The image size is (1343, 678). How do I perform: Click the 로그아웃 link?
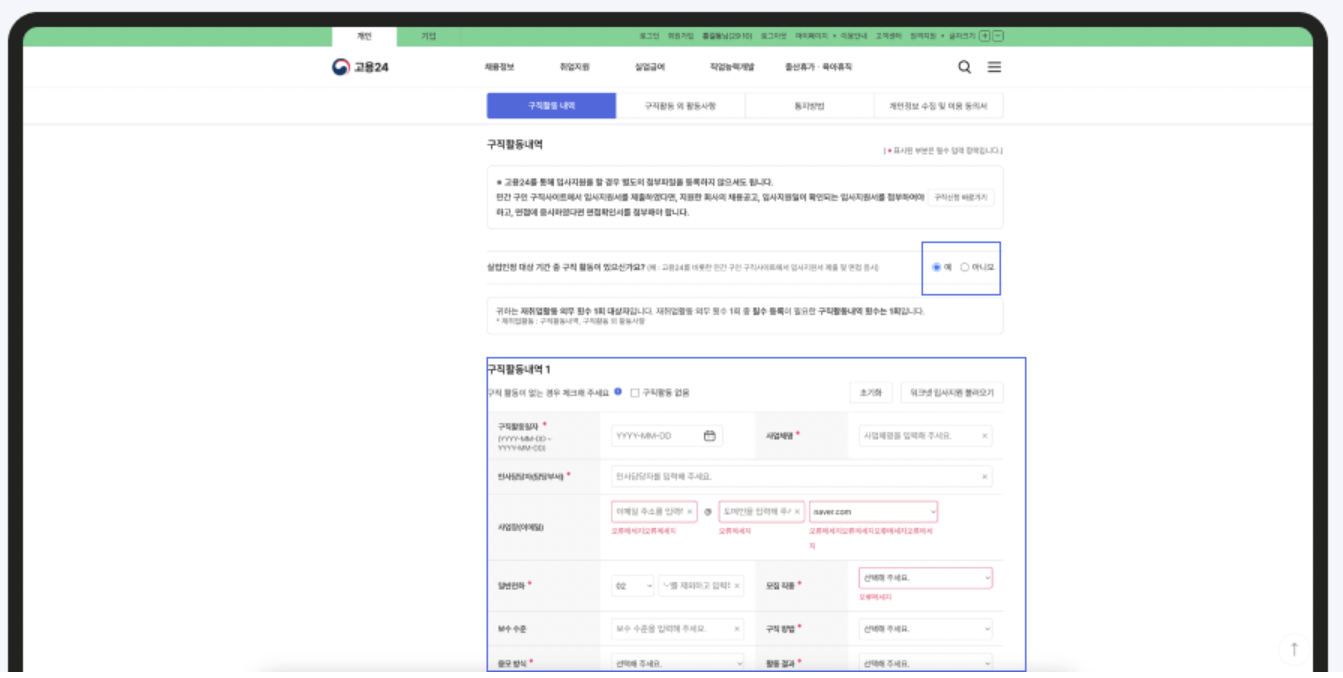point(773,36)
